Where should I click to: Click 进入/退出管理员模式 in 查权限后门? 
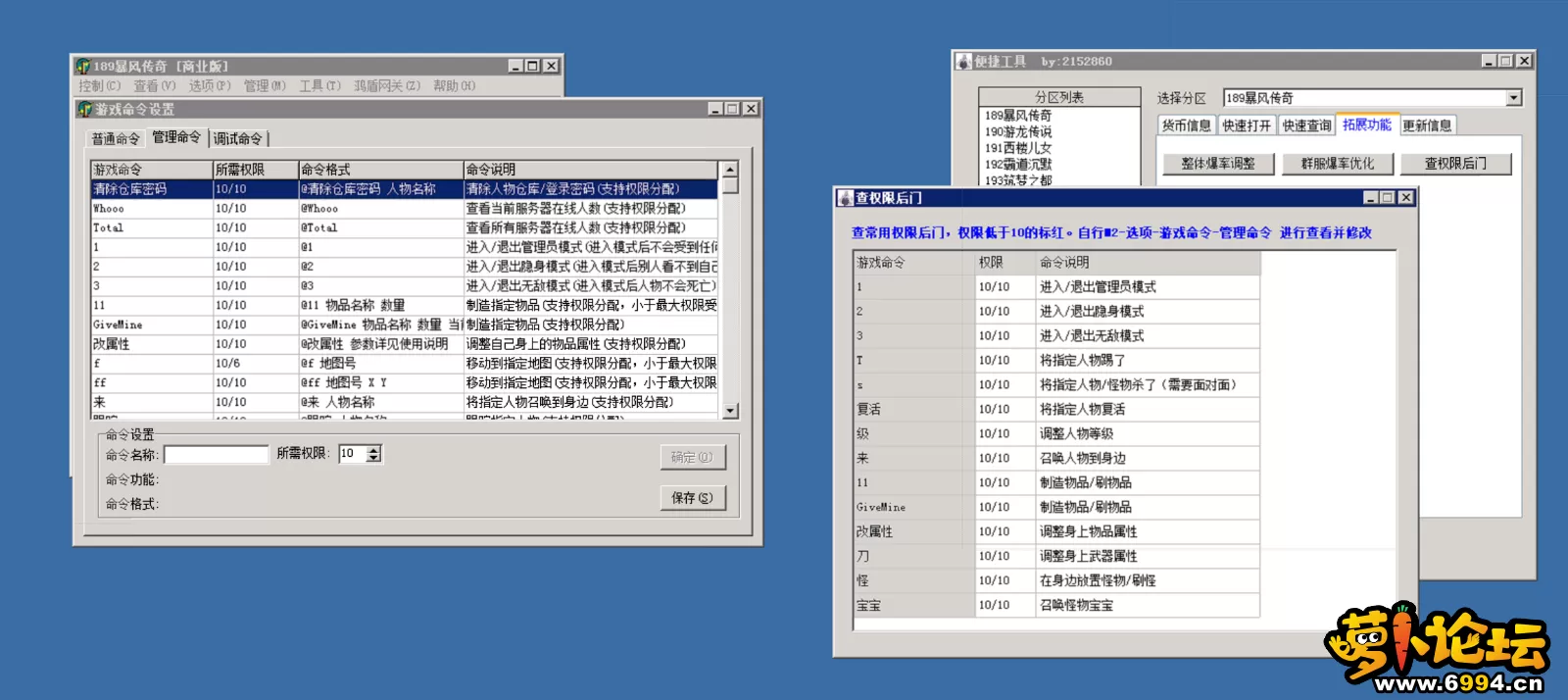pos(1098,287)
